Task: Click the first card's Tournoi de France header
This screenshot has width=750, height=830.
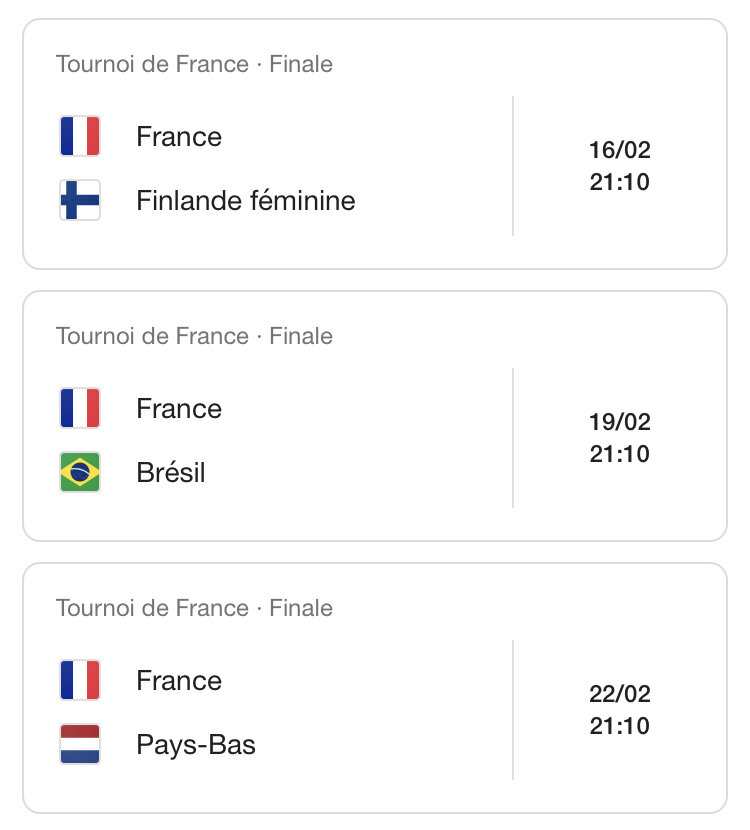Action: pyautogui.click(x=194, y=64)
